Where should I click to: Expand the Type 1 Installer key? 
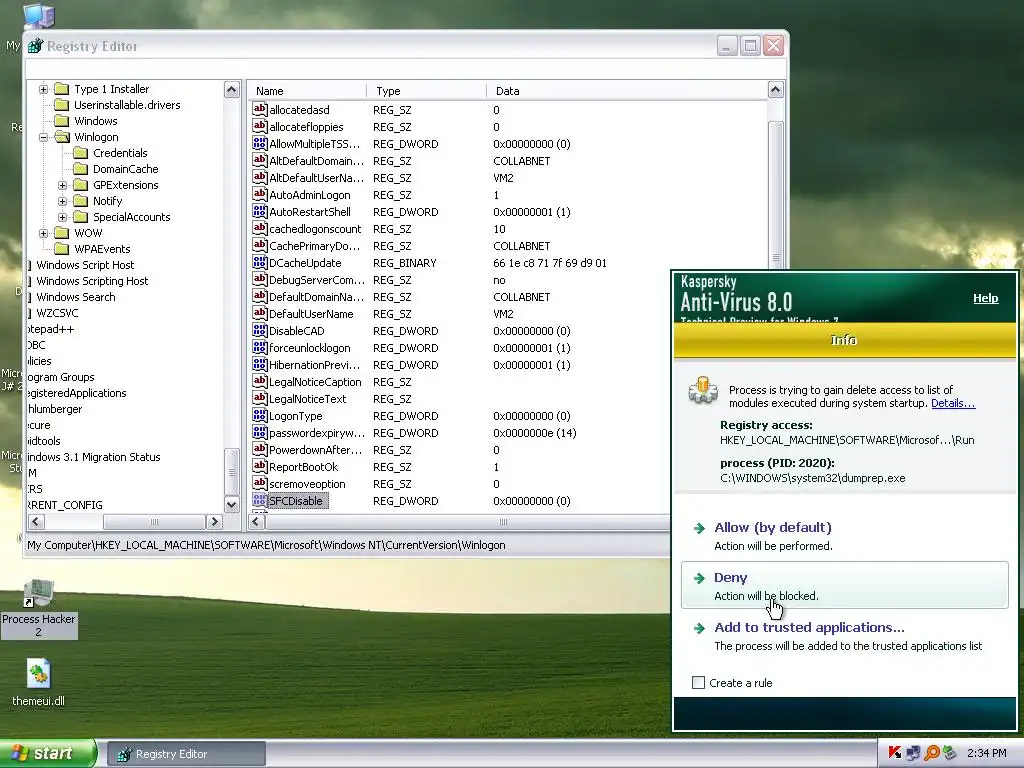(43, 89)
